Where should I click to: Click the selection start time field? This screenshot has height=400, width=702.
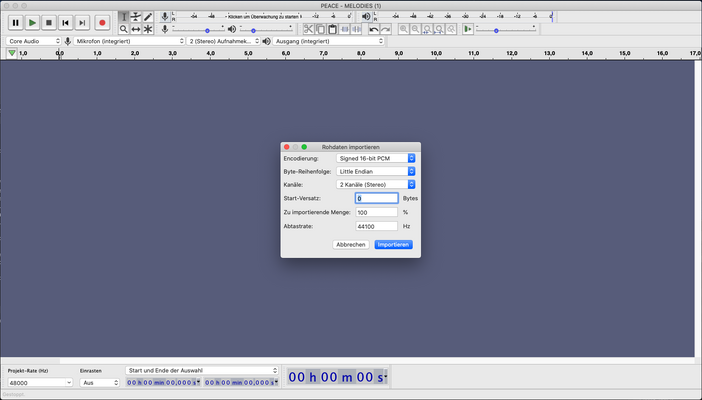tap(164, 383)
